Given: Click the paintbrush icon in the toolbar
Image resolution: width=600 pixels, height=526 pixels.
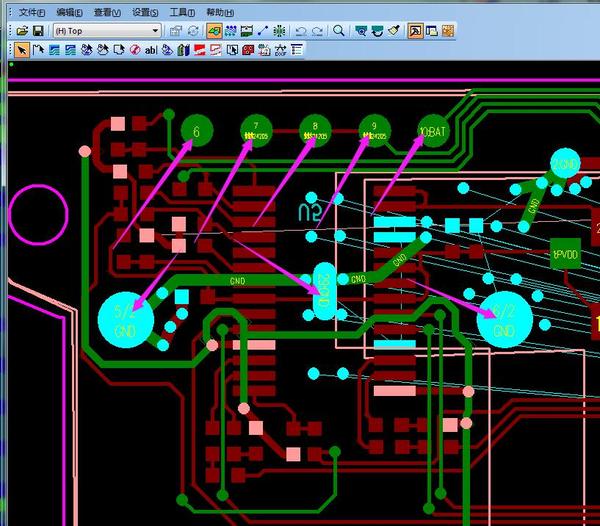Looking at the screenshot, I should pyautogui.click(x=394, y=31).
